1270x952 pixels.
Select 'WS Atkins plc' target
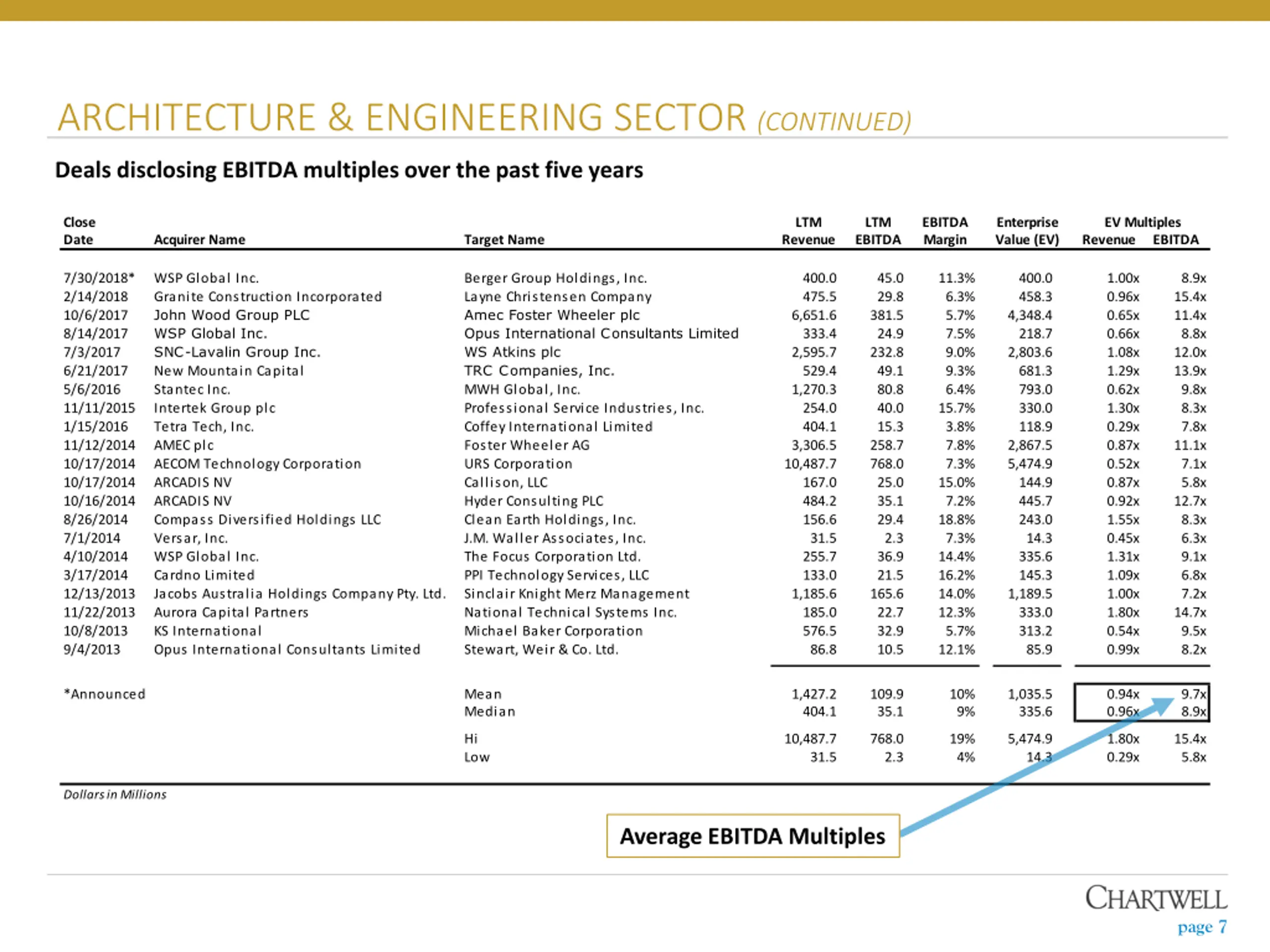[x=512, y=353]
